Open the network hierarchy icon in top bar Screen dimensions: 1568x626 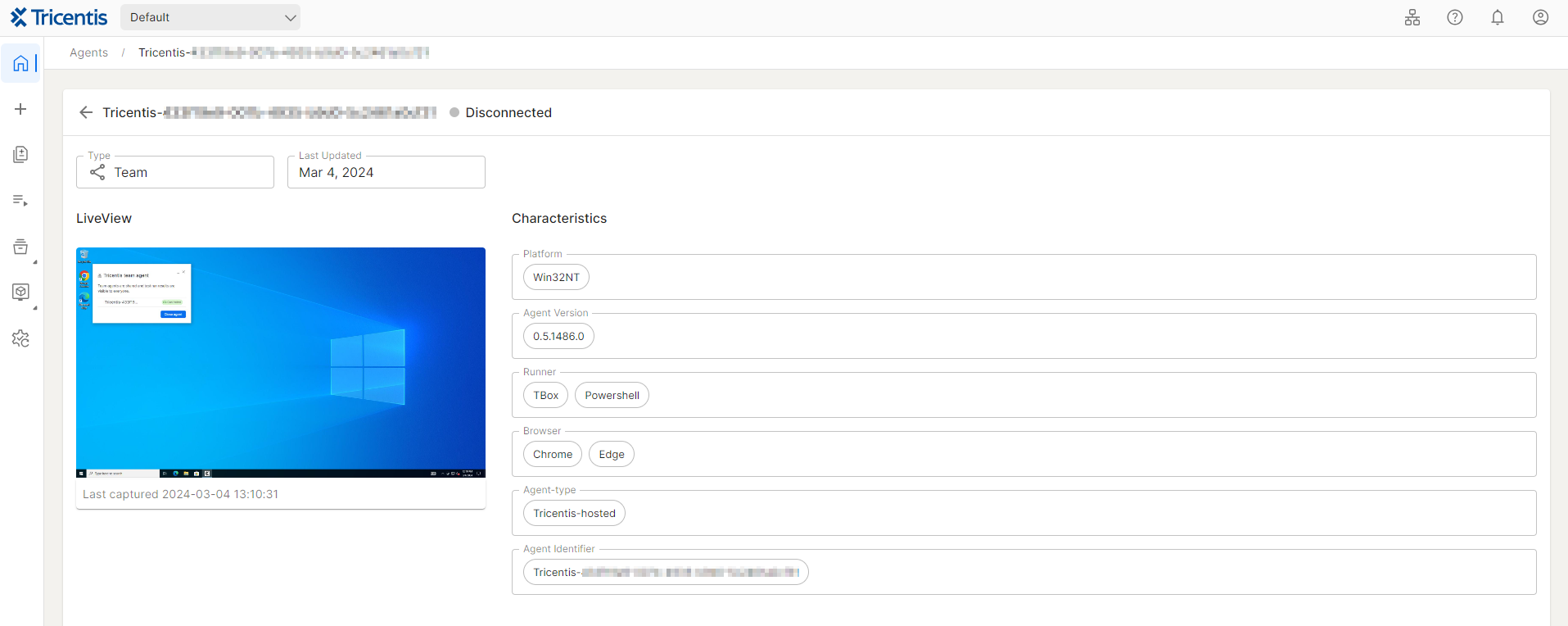coord(1412,17)
